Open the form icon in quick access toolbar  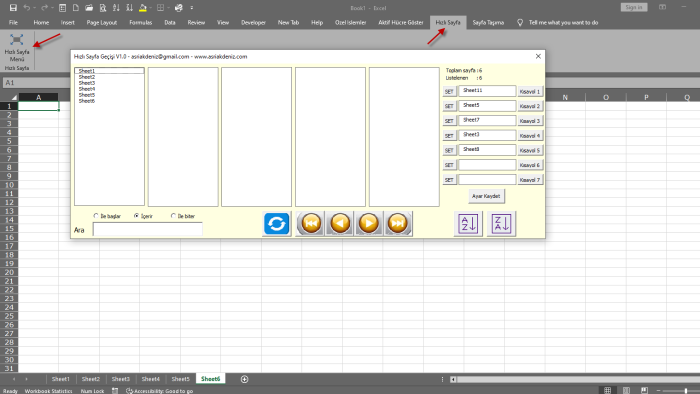pyautogui.click(x=62, y=8)
